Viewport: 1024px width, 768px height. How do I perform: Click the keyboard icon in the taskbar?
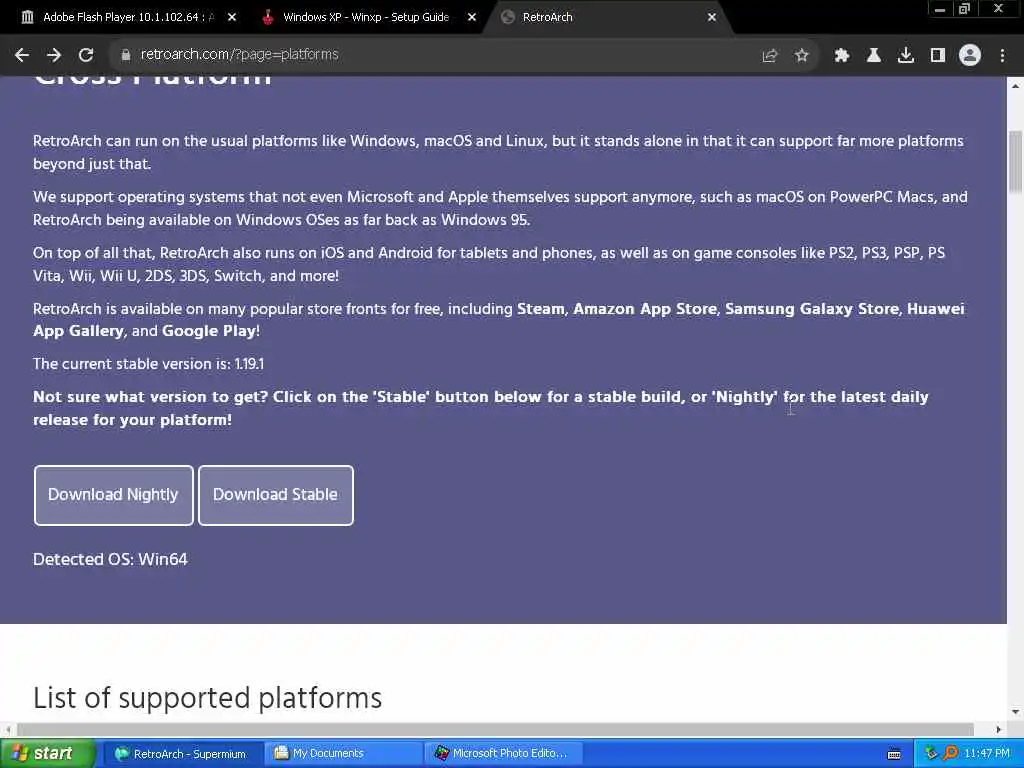tap(894, 754)
